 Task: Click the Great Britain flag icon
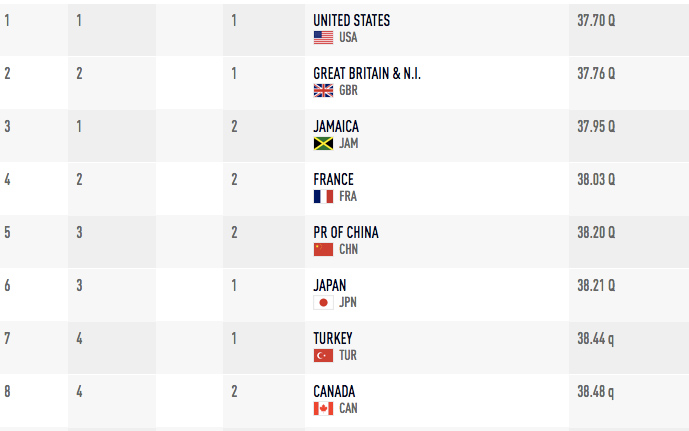click(x=323, y=91)
